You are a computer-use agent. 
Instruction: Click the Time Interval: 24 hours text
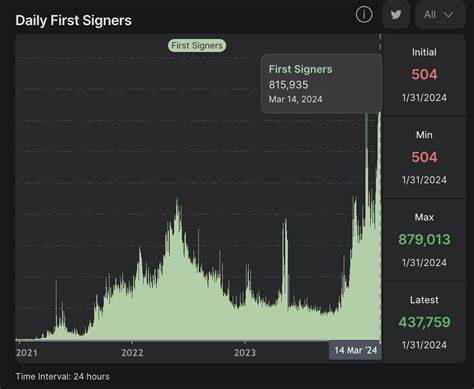(x=62, y=377)
